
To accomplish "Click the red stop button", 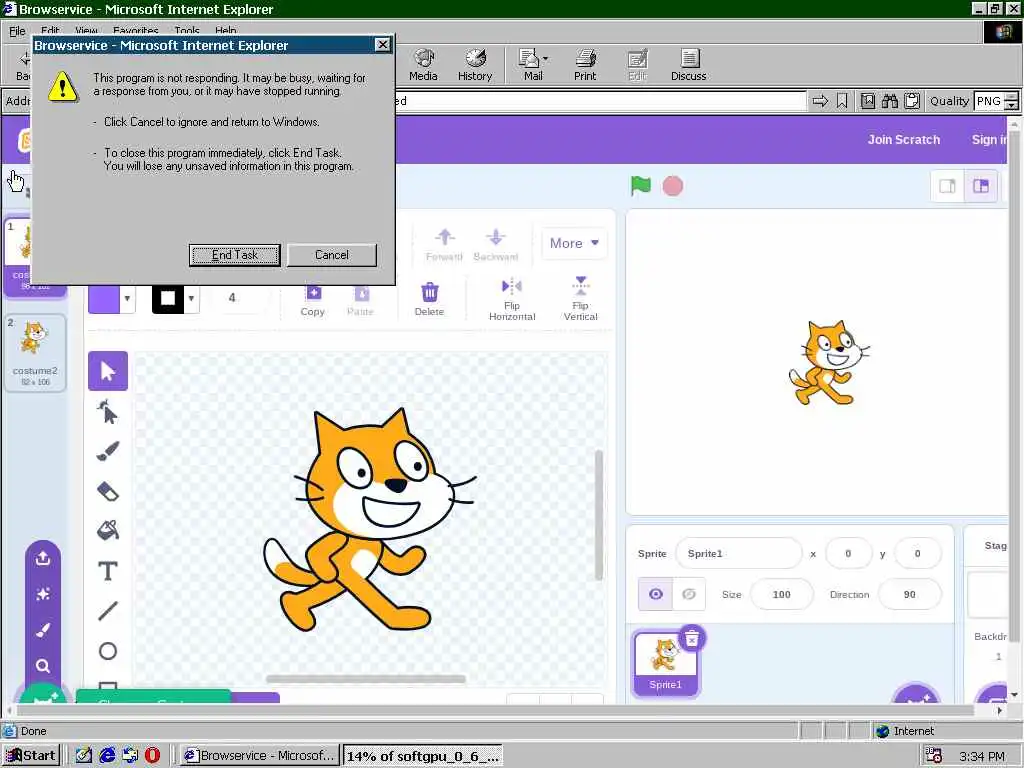I will pos(673,186).
